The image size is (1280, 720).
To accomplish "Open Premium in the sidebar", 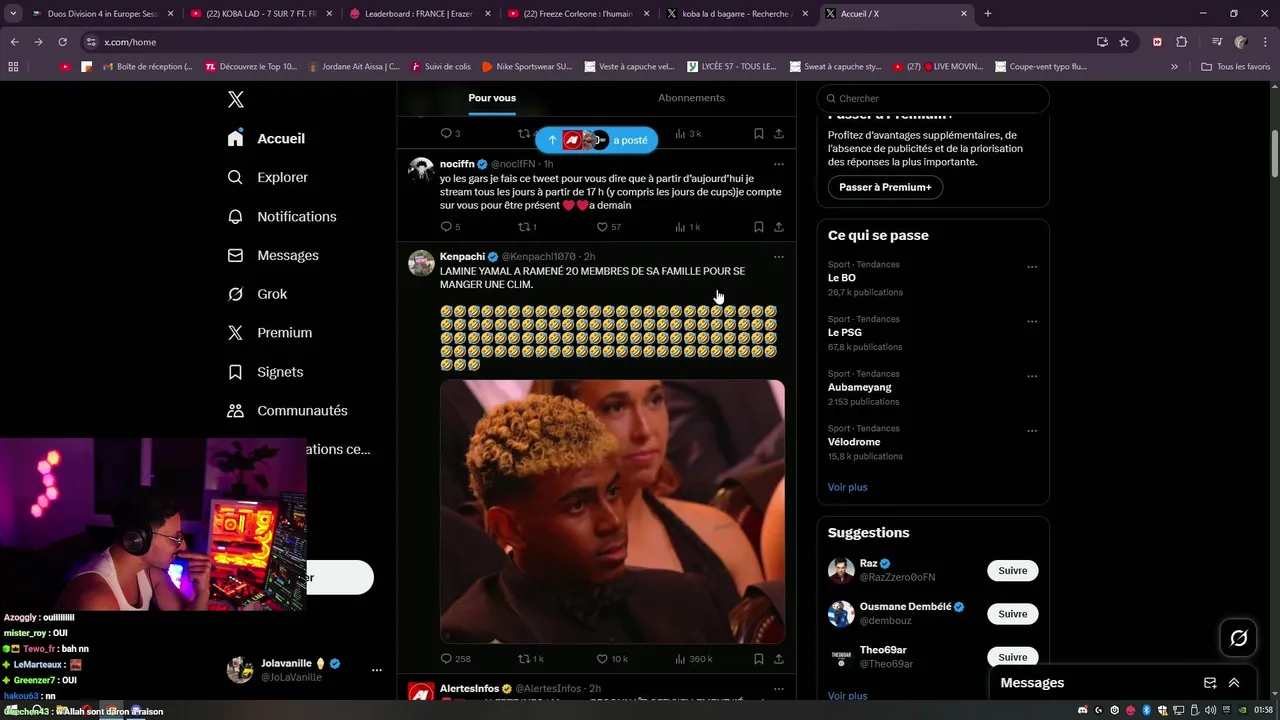I will pyautogui.click(x=269, y=332).
